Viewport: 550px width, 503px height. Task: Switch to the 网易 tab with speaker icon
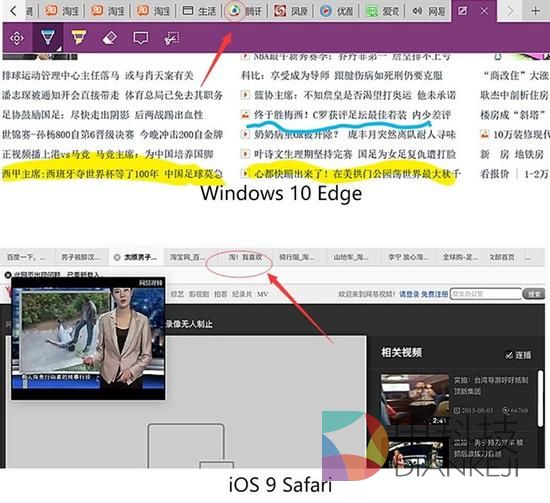click(428, 11)
